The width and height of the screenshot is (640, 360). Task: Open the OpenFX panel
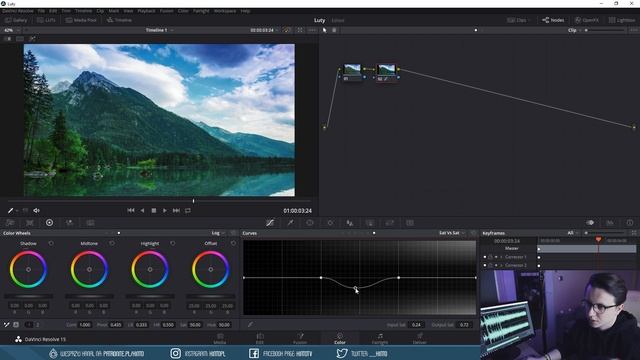[x=587, y=20]
